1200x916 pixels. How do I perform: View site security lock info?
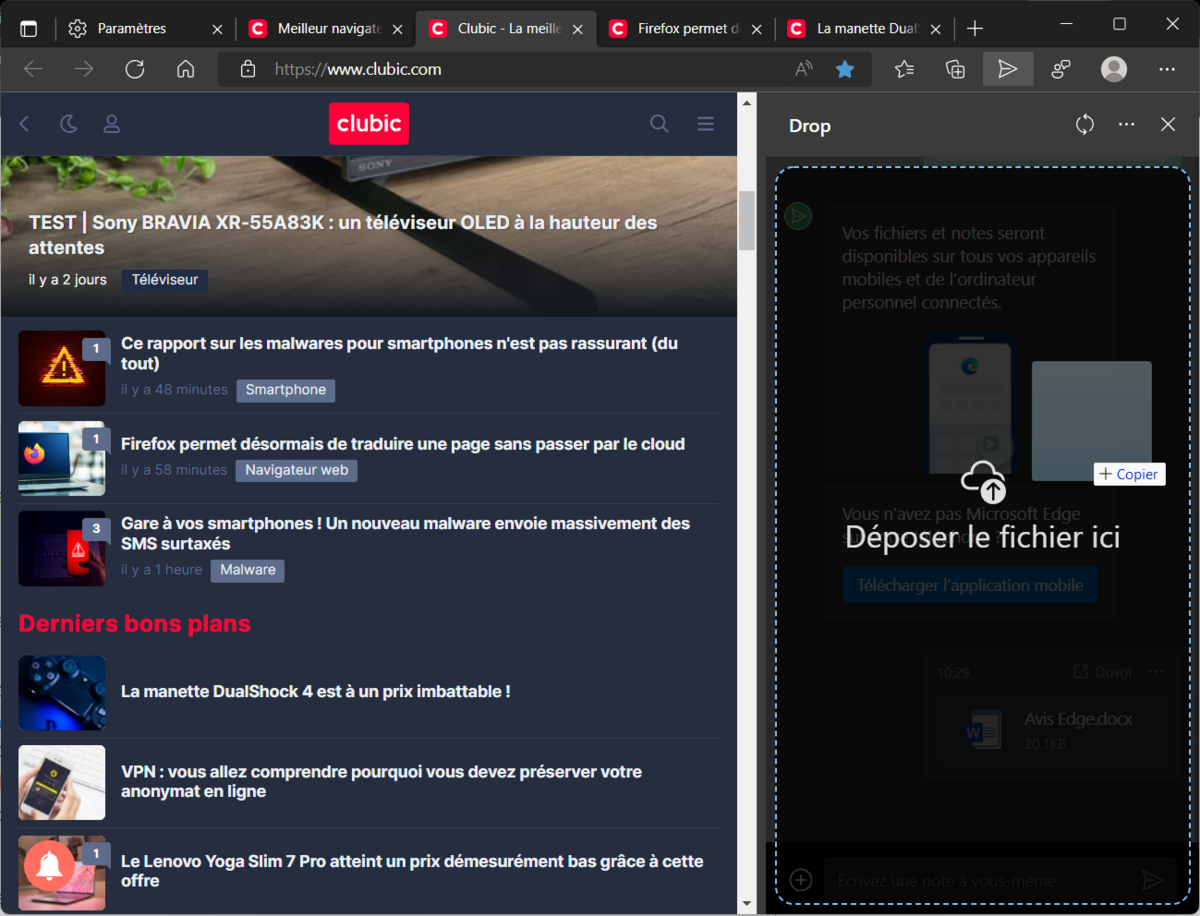click(x=249, y=69)
